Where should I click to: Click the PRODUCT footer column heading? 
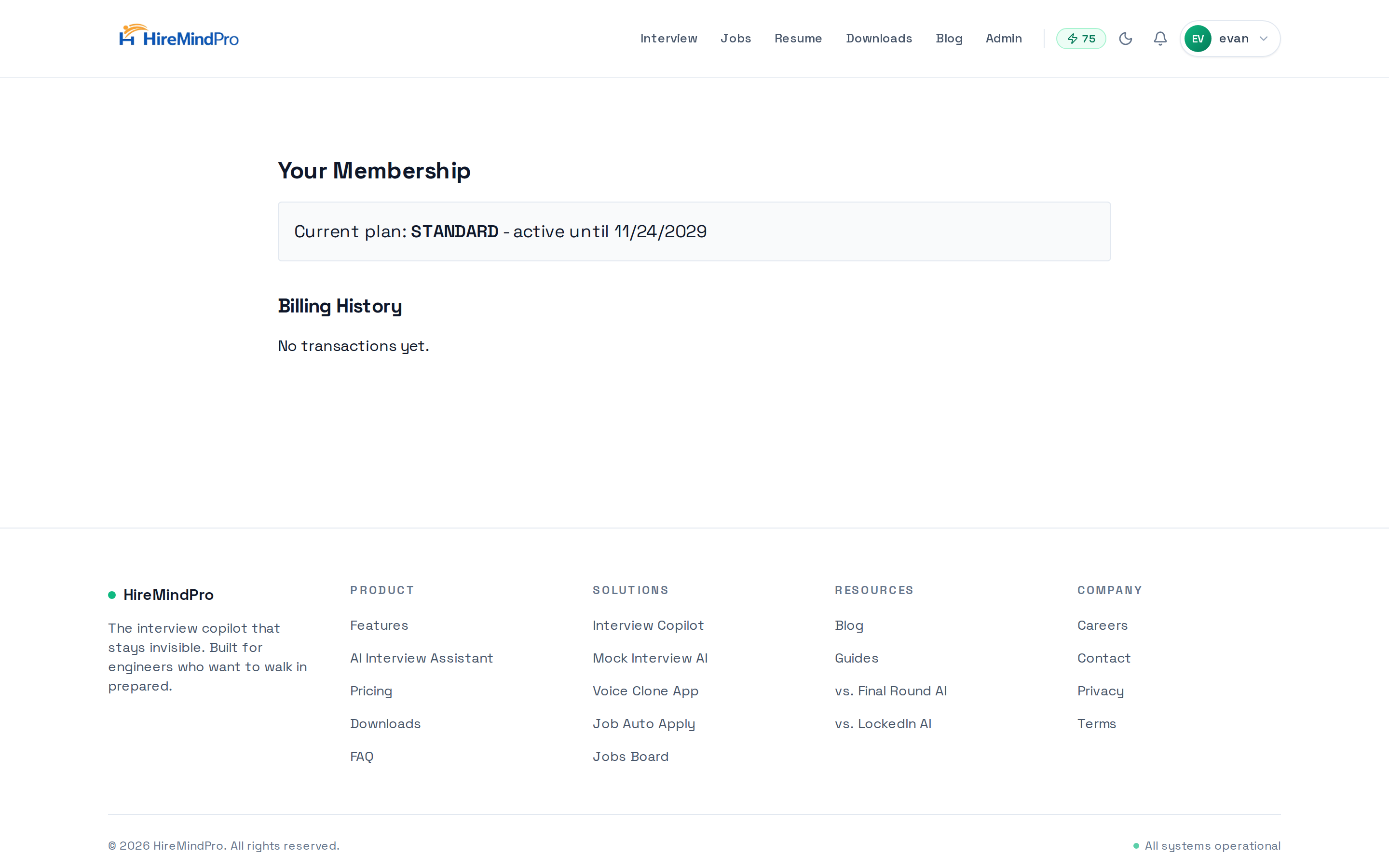(x=381, y=590)
